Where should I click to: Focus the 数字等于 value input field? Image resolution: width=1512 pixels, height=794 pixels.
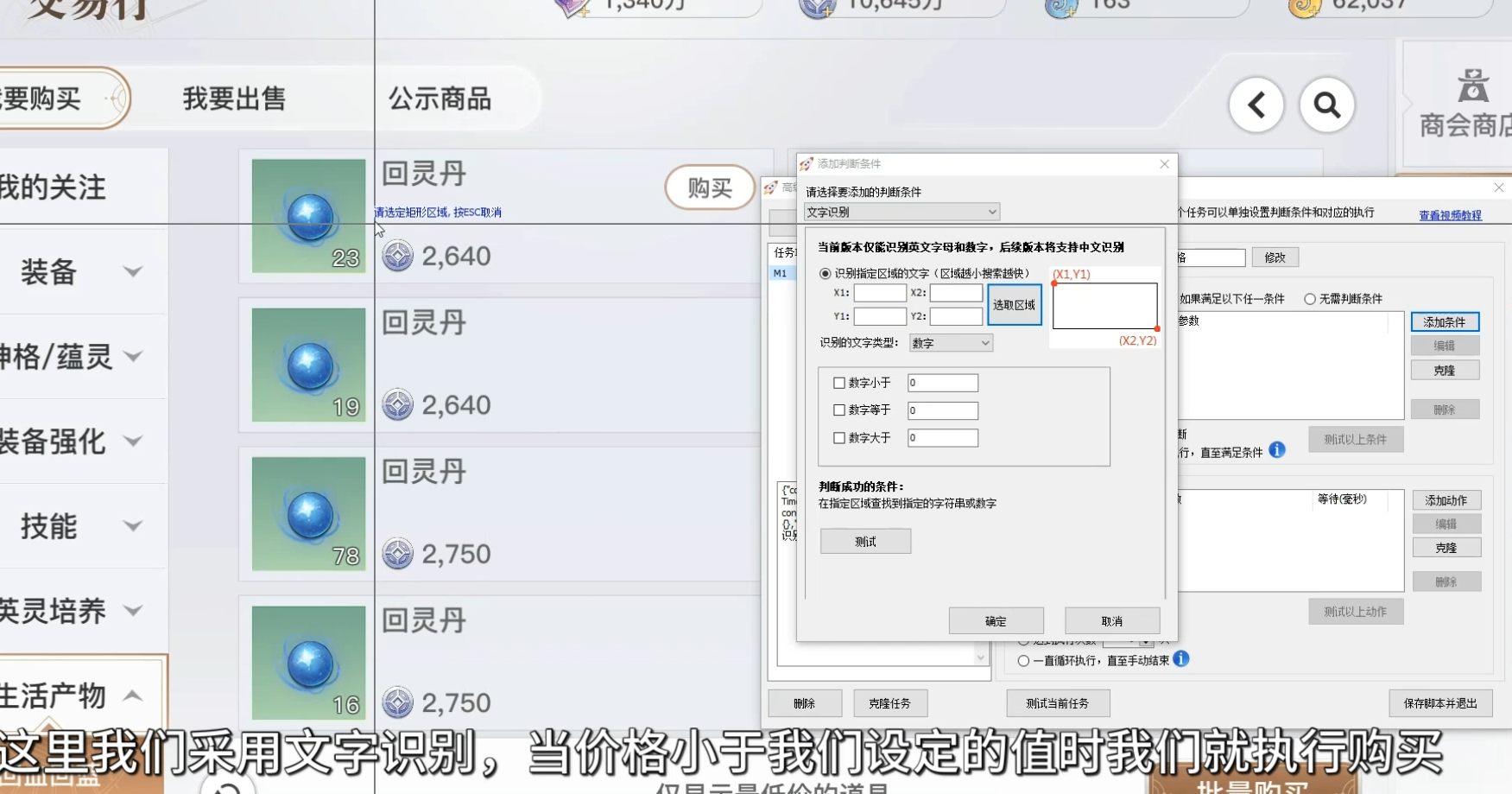(x=943, y=410)
